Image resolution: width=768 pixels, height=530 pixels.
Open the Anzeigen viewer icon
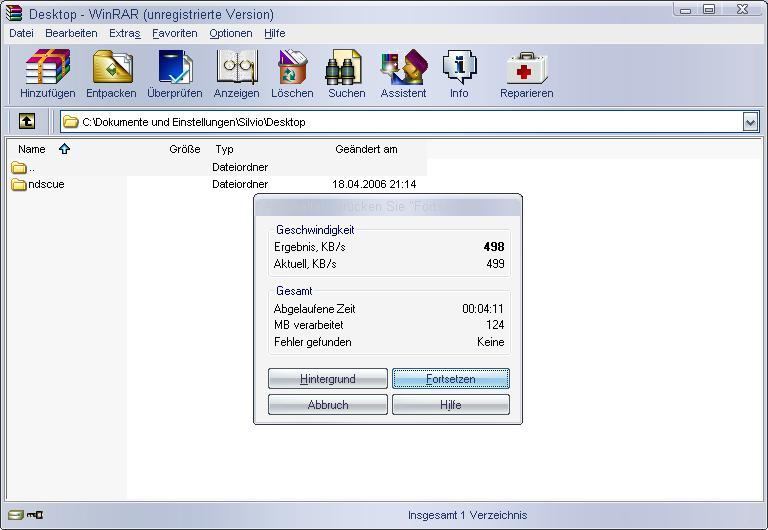pos(237,67)
